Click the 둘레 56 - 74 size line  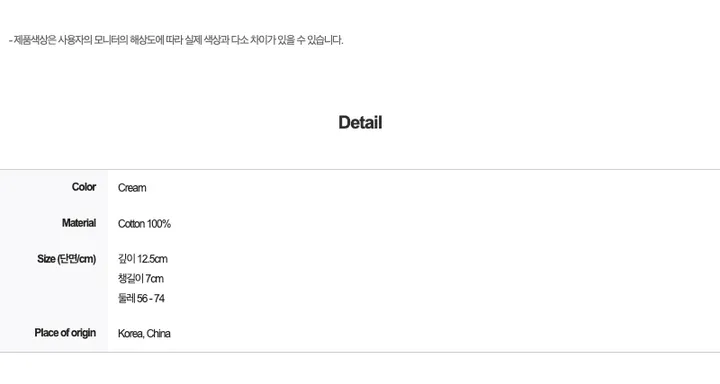tap(141, 299)
